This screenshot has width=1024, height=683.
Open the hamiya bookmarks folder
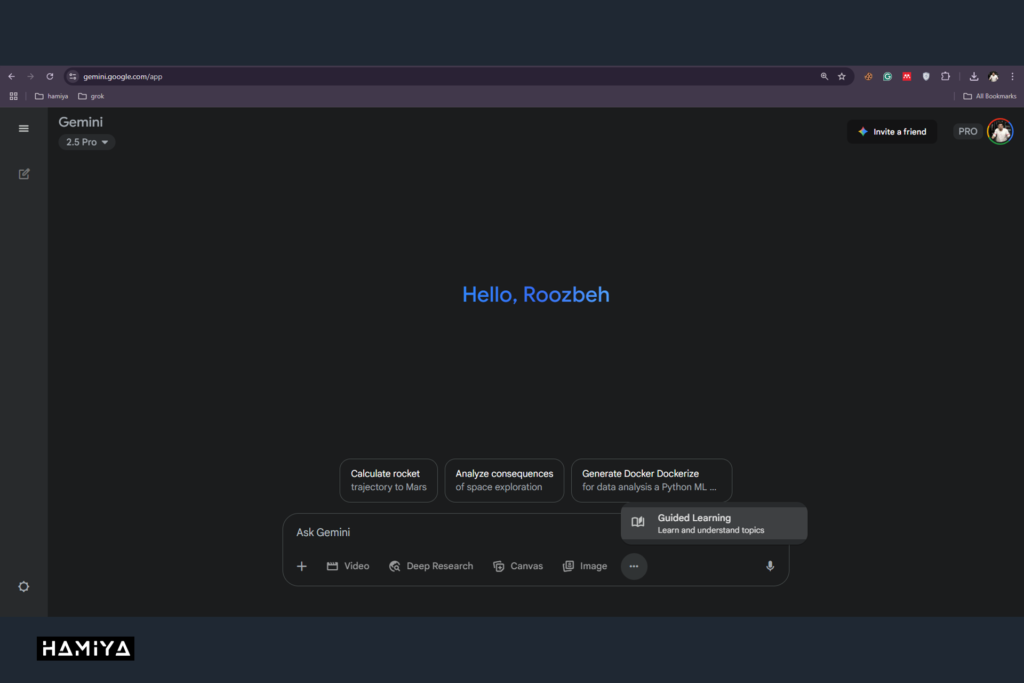[51, 96]
